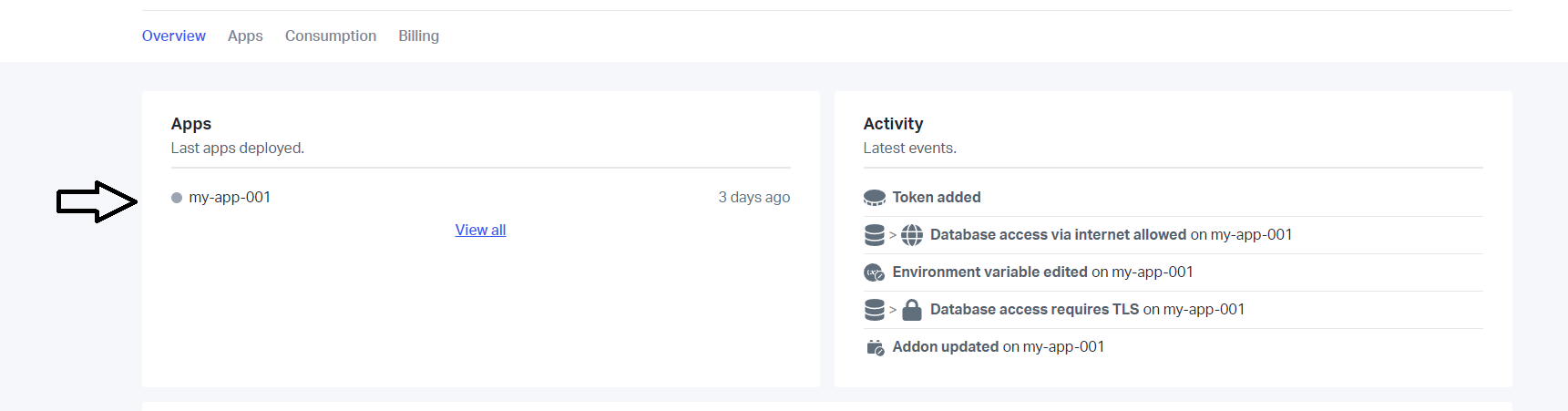1568x411 pixels.
Task: Open my-app-001 in the Apps list
Action: (230, 197)
